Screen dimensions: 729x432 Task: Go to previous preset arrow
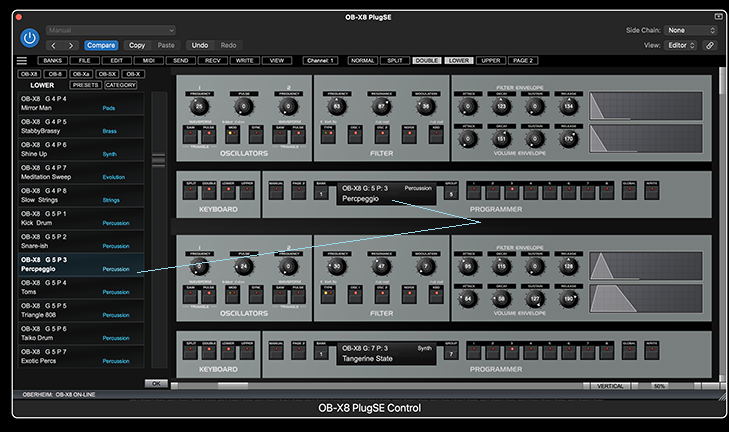(54, 45)
